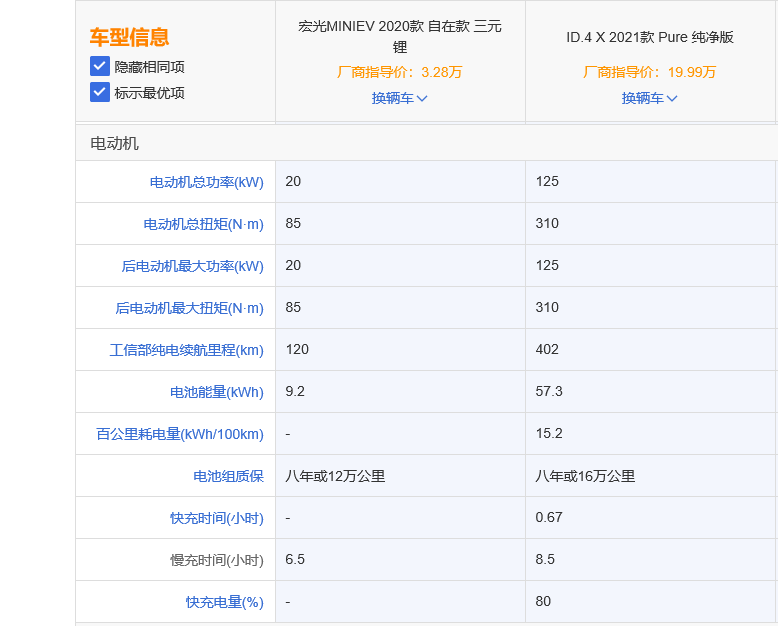778x626 pixels.
Task: Select the 6.5 slow charge time value
Action: pyautogui.click(x=295, y=560)
